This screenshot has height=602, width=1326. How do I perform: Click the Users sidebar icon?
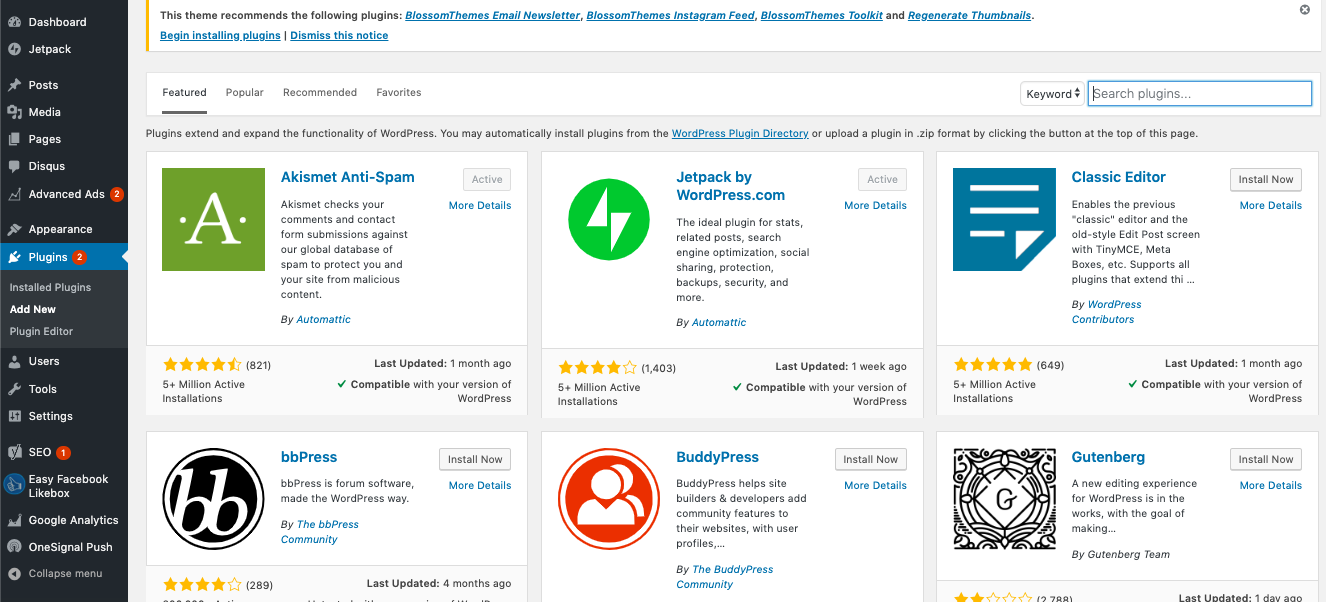click(14, 361)
